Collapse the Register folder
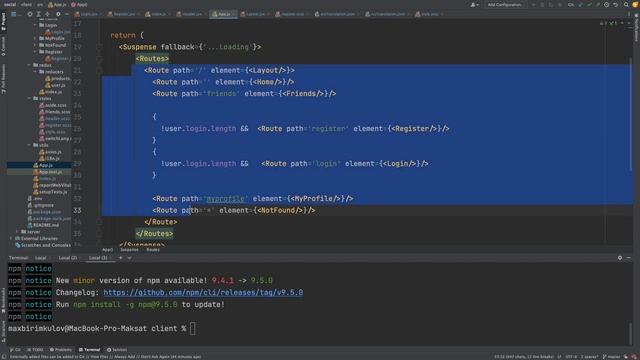Image resolution: width=640 pixels, height=360 pixels. pos(35,52)
